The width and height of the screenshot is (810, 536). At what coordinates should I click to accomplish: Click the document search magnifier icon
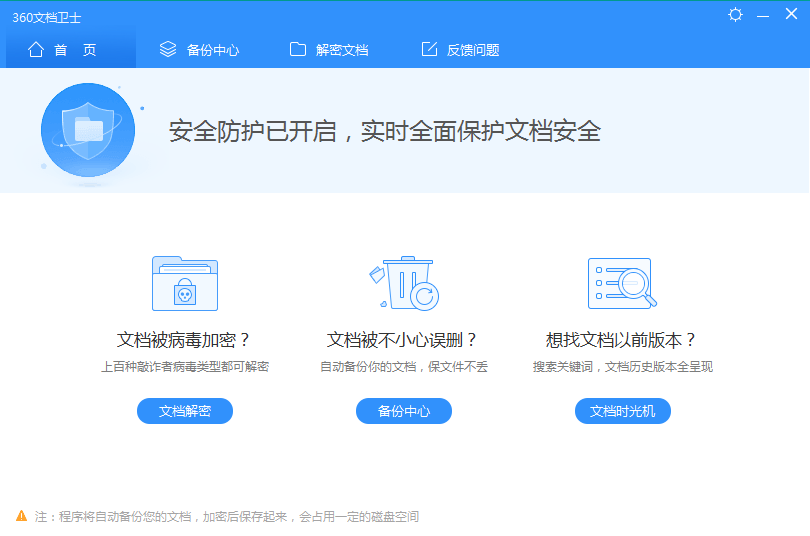coord(621,283)
